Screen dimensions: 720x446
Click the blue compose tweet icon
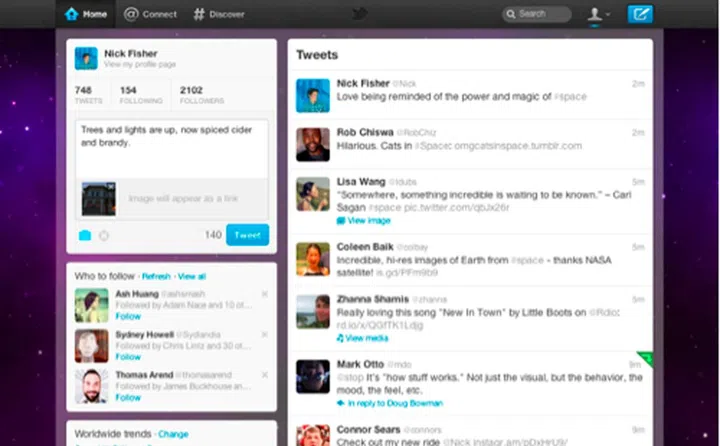point(640,14)
